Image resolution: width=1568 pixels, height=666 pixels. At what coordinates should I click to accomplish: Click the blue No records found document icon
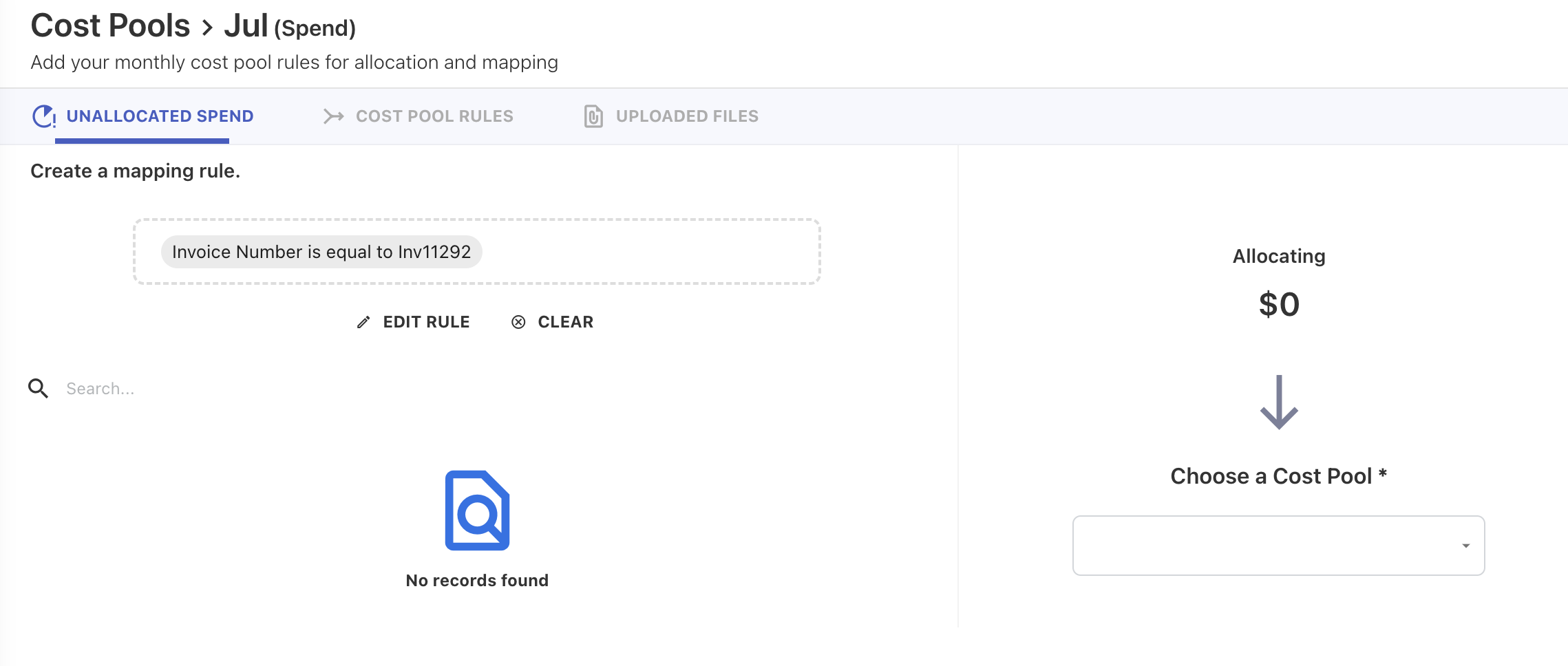click(x=477, y=511)
